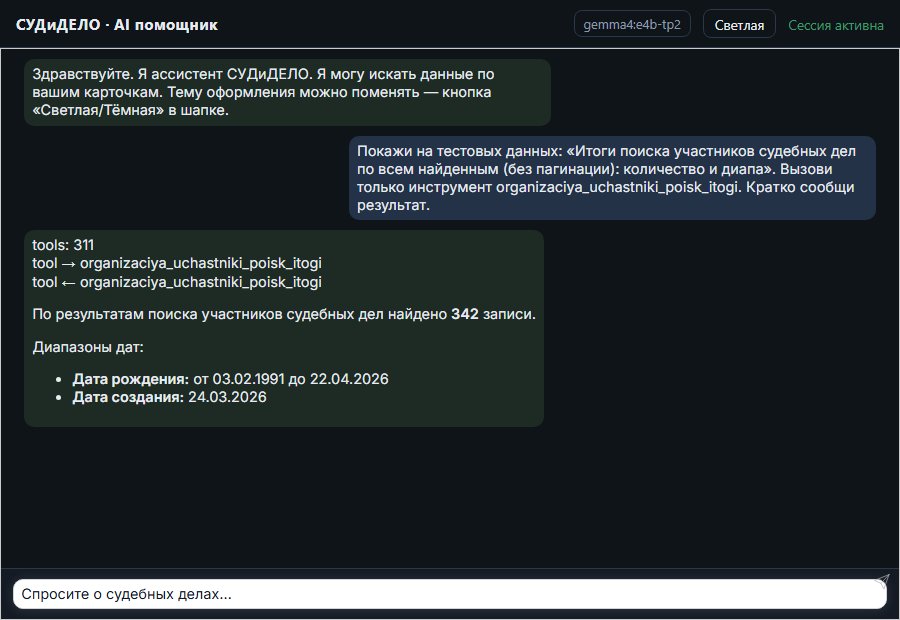Switch theme with the Светлая button
Screen dimensions: 900x620
[739, 25]
